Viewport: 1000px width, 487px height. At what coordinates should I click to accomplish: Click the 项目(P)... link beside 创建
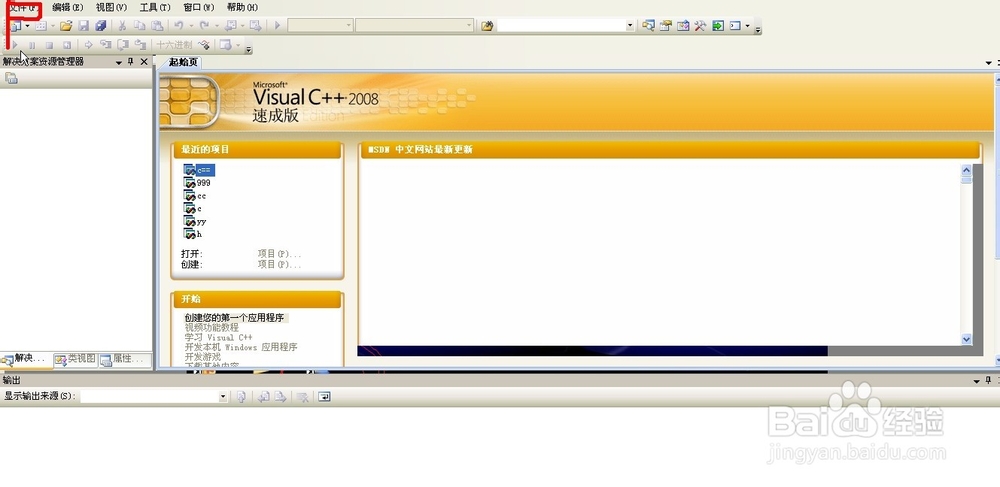coord(279,265)
